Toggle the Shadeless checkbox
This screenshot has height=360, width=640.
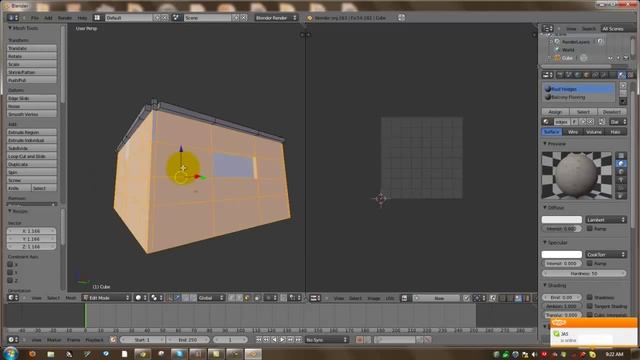(x=589, y=297)
